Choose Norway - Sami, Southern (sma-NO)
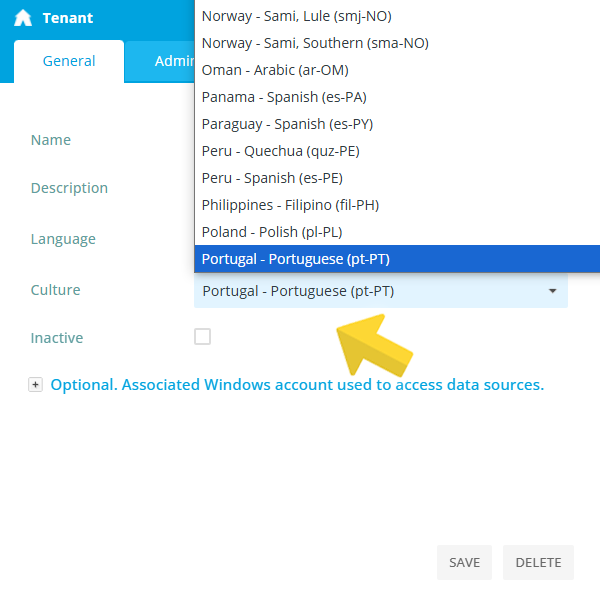 click(x=397, y=43)
